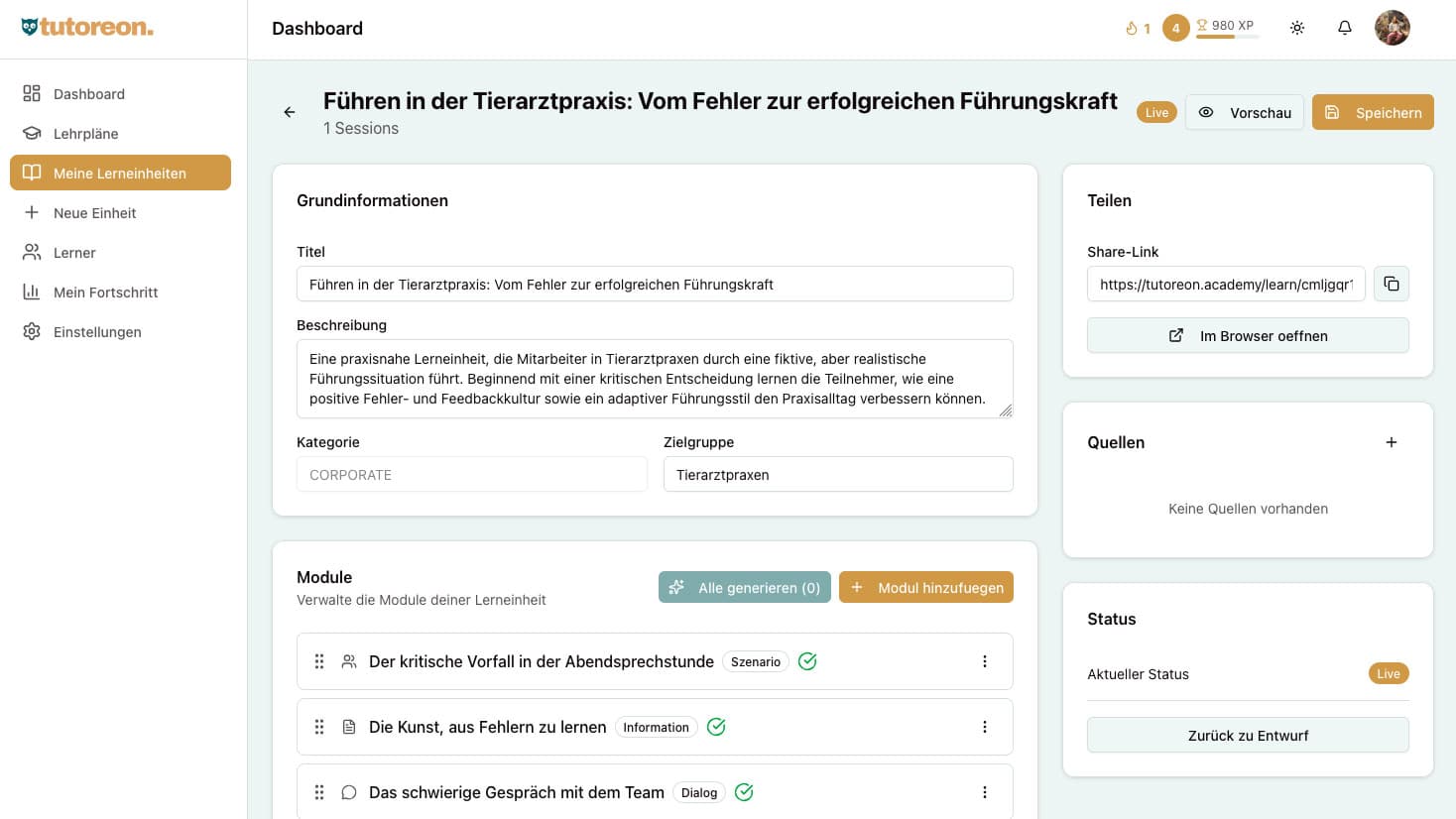This screenshot has height=819, width=1456.
Task: Toggle light mode with the sun icon
Action: pyautogui.click(x=1297, y=27)
